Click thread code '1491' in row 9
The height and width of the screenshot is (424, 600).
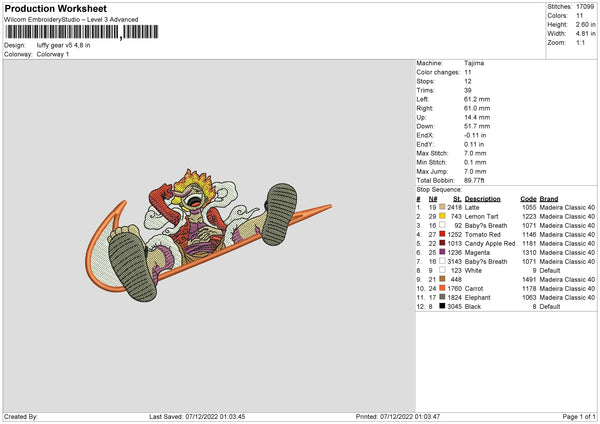(529, 279)
